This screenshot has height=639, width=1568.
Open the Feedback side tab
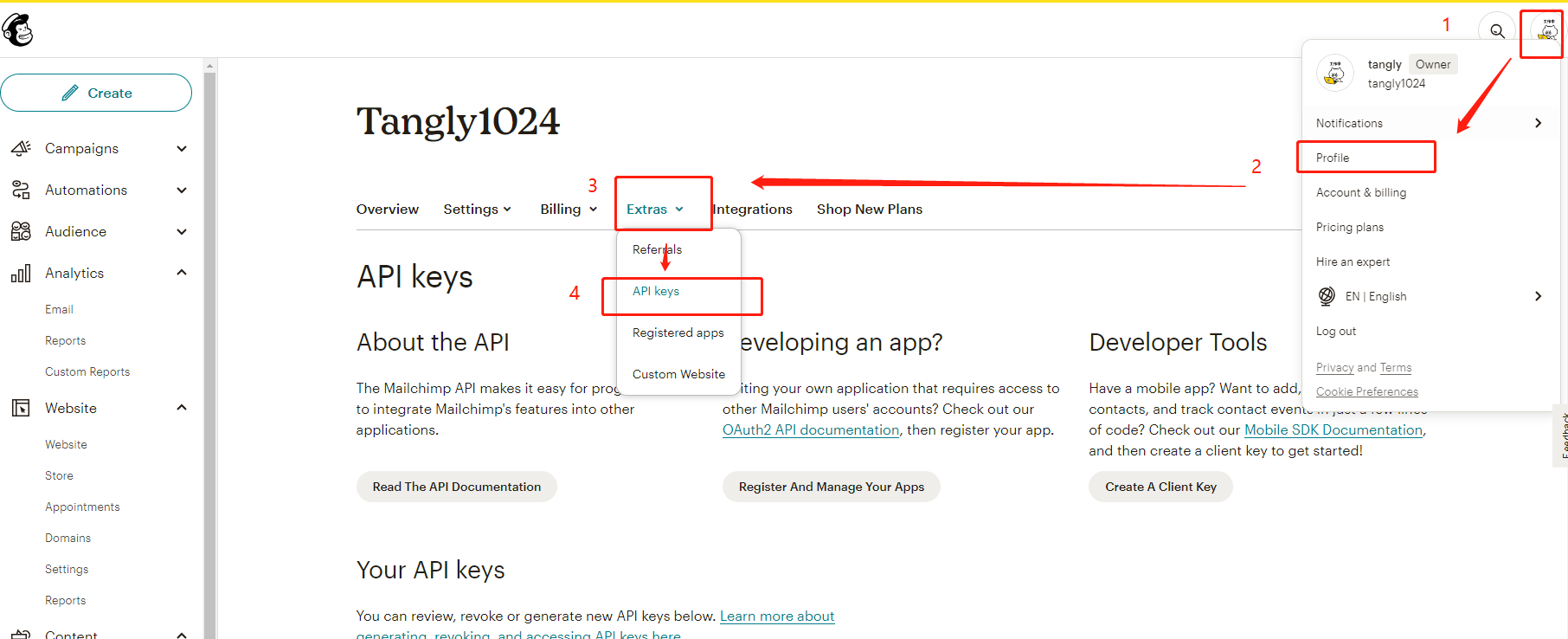pyautogui.click(x=1561, y=436)
